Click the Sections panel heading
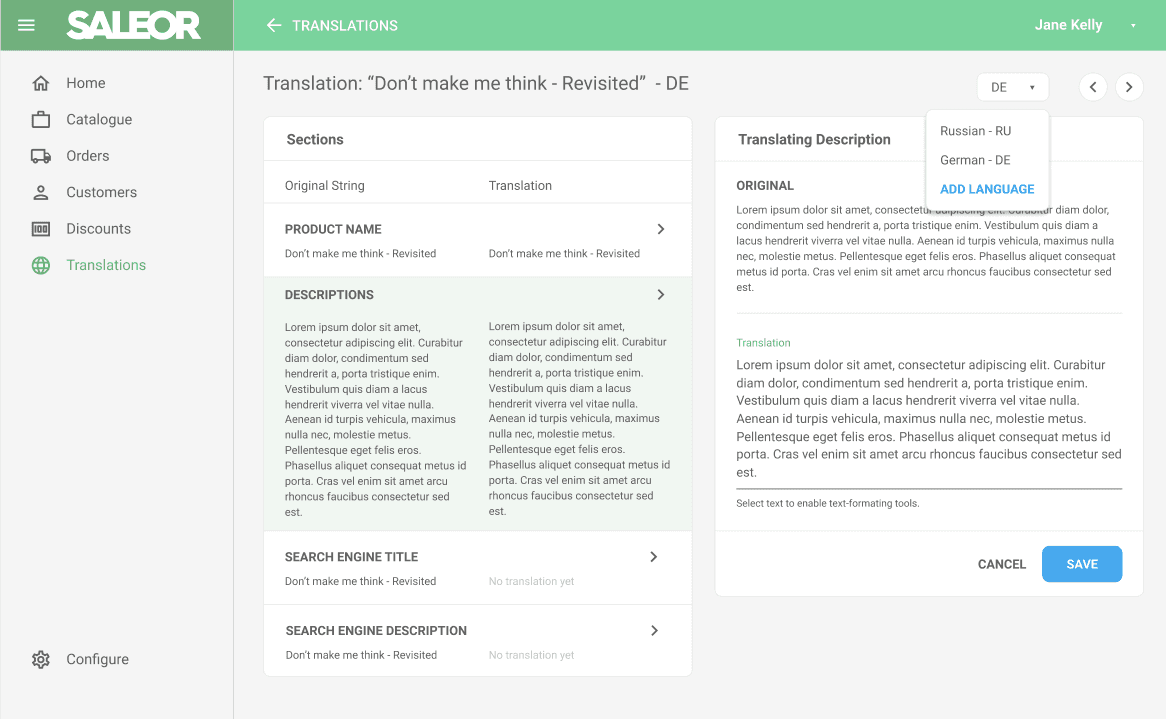 click(315, 139)
